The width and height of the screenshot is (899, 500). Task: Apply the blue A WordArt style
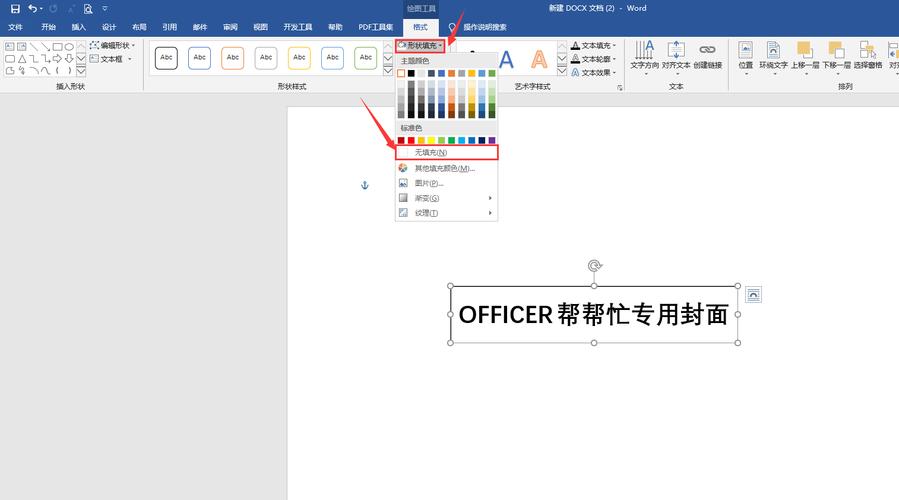(506, 59)
